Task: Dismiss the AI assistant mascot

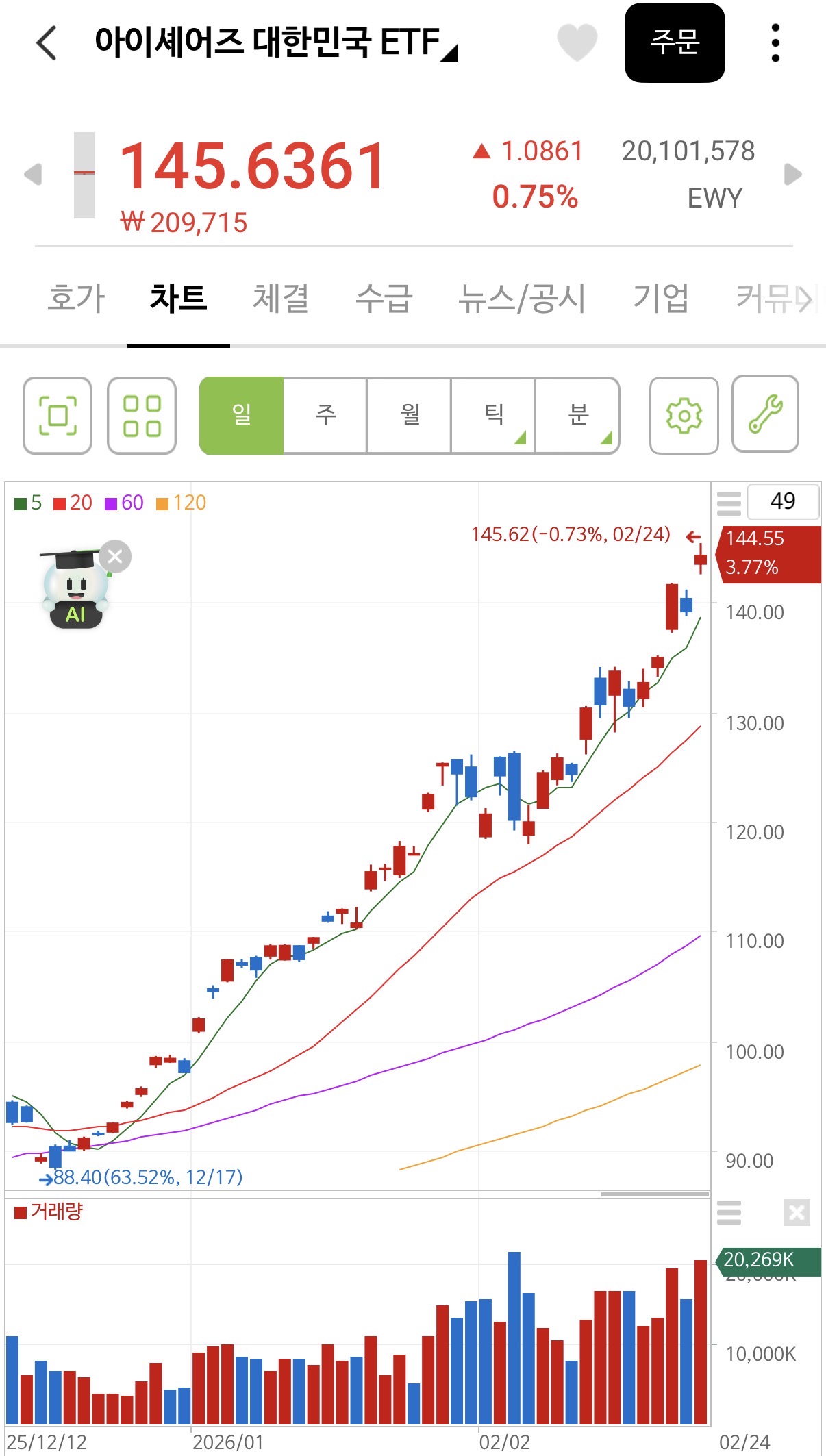Action: point(115,556)
